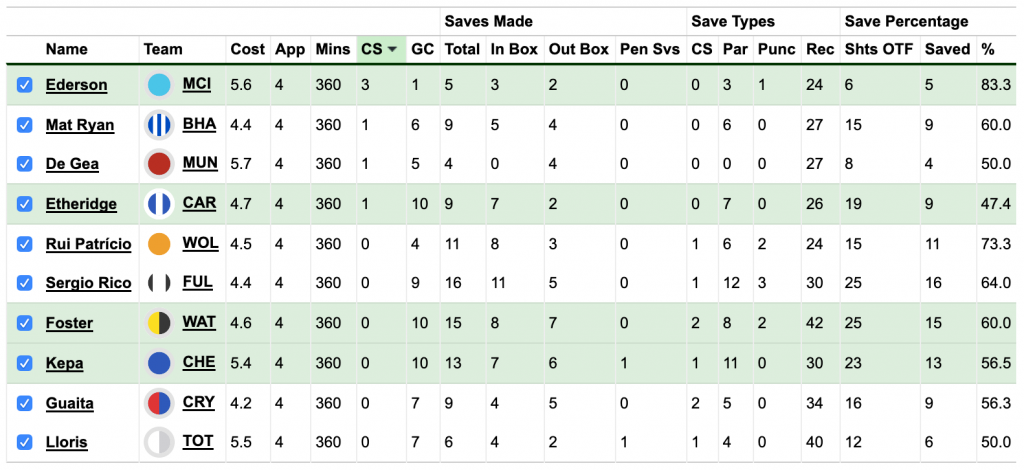This screenshot has height=470, width=1024.
Task: Click the Fulham black and white badge
Action: [x=159, y=283]
